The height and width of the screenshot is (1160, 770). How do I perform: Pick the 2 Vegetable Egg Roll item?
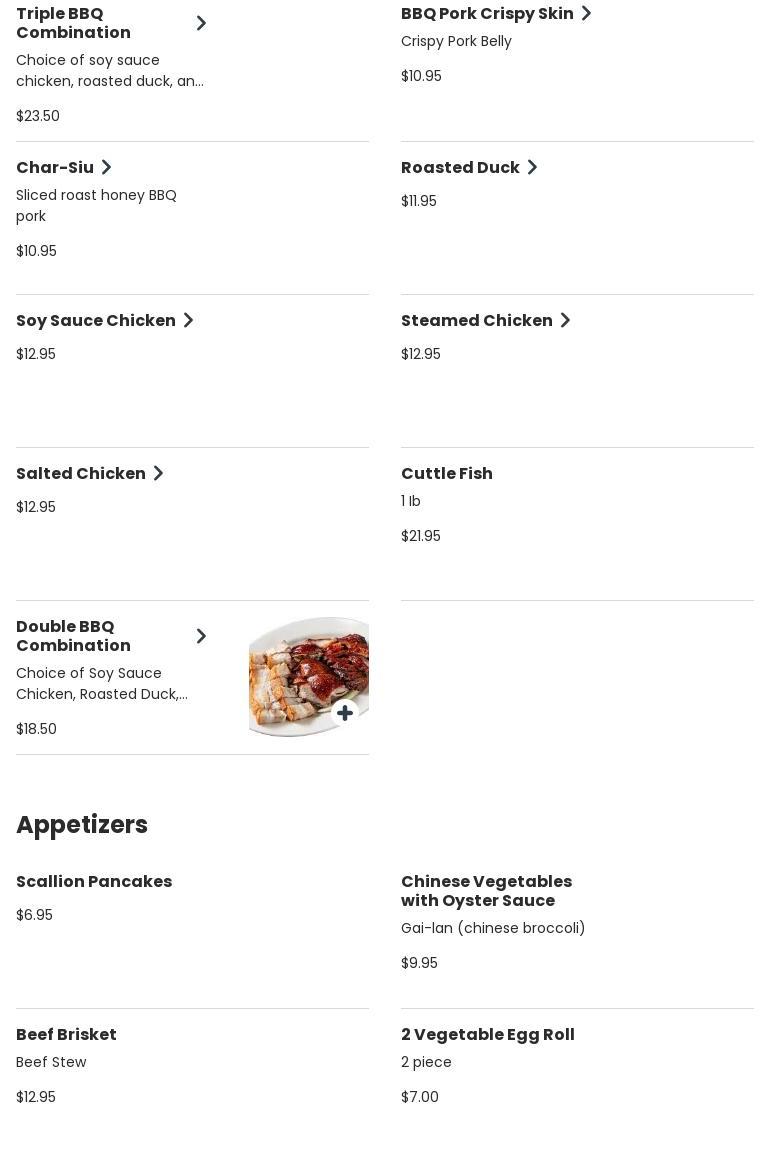[487, 1034]
